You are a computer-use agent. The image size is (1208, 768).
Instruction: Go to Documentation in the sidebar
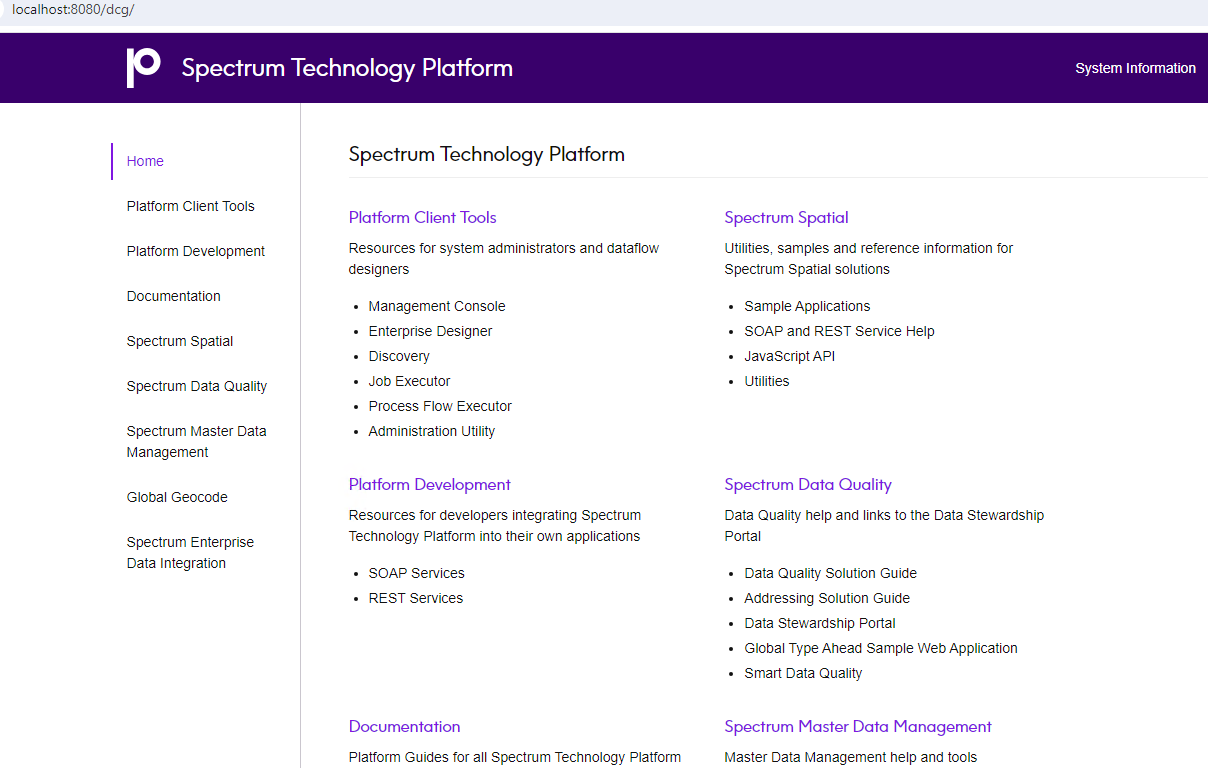coord(173,296)
